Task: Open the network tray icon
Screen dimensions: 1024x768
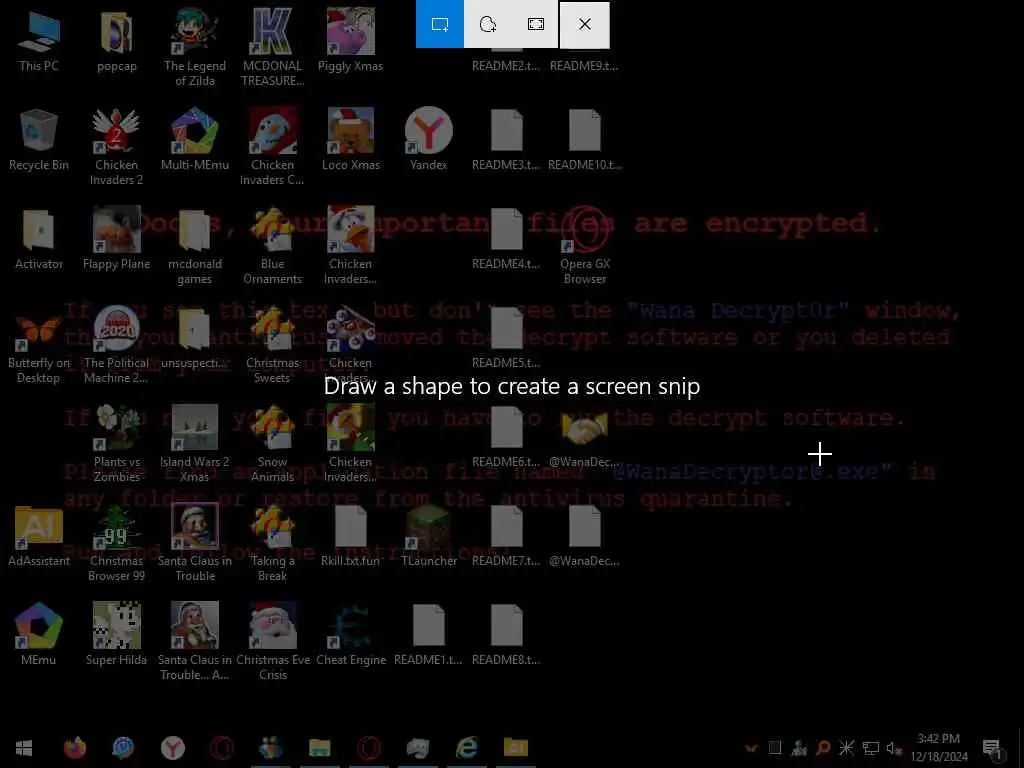Action: tap(871, 748)
